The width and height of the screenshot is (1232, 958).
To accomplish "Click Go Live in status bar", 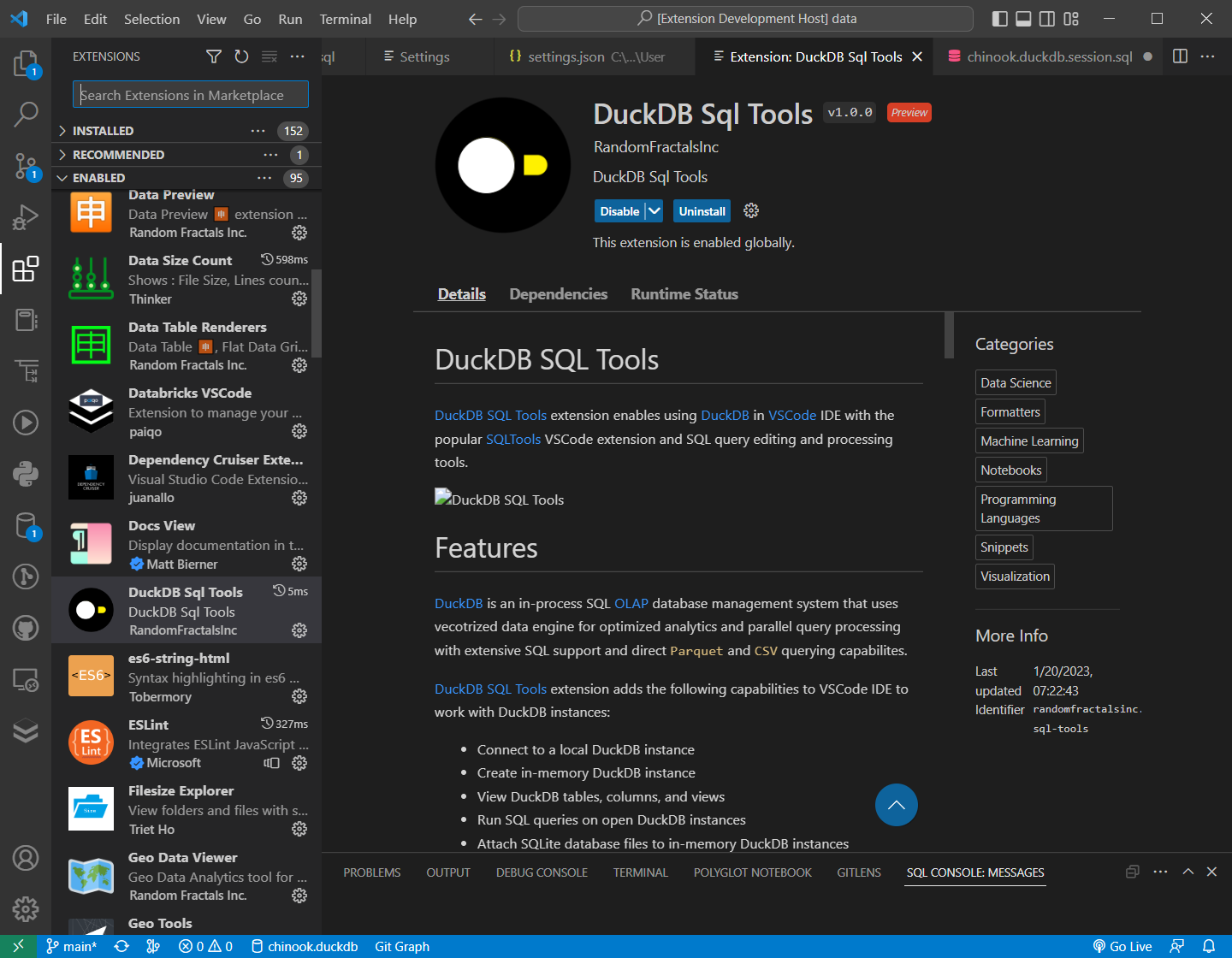I will 1122,946.
